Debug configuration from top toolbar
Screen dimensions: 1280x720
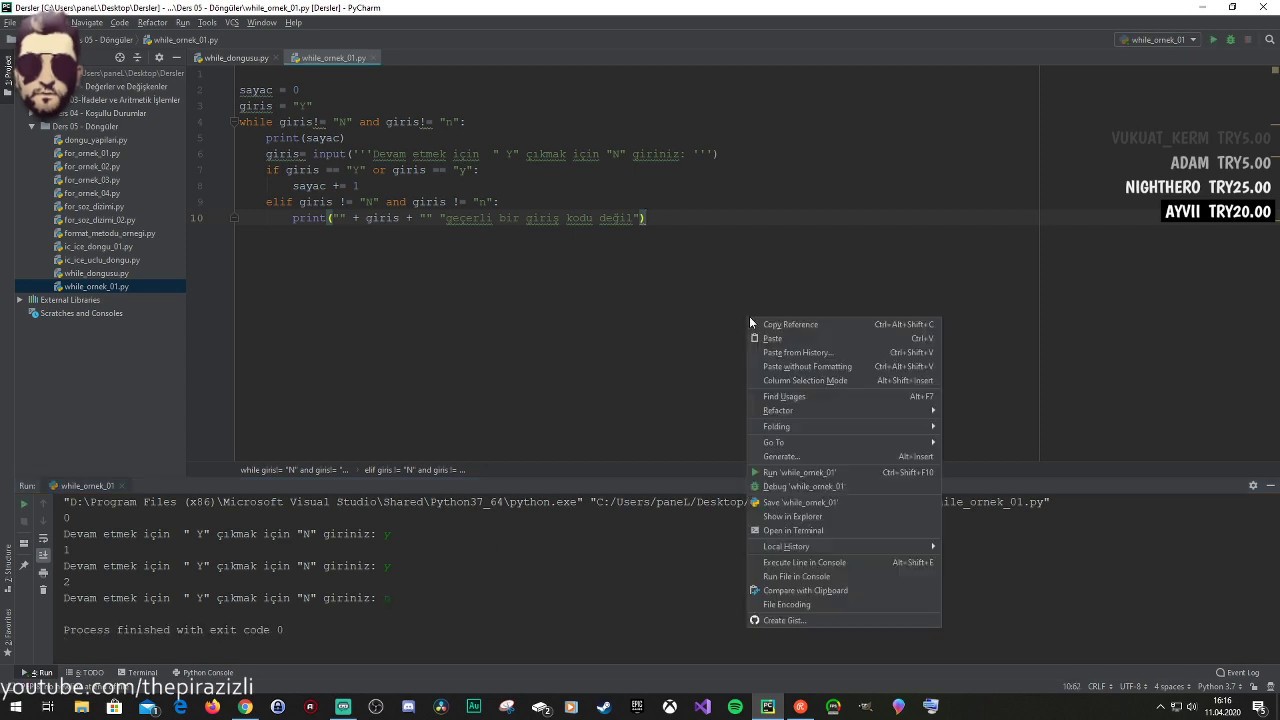pyautogui.click(x=1230, y=40)
